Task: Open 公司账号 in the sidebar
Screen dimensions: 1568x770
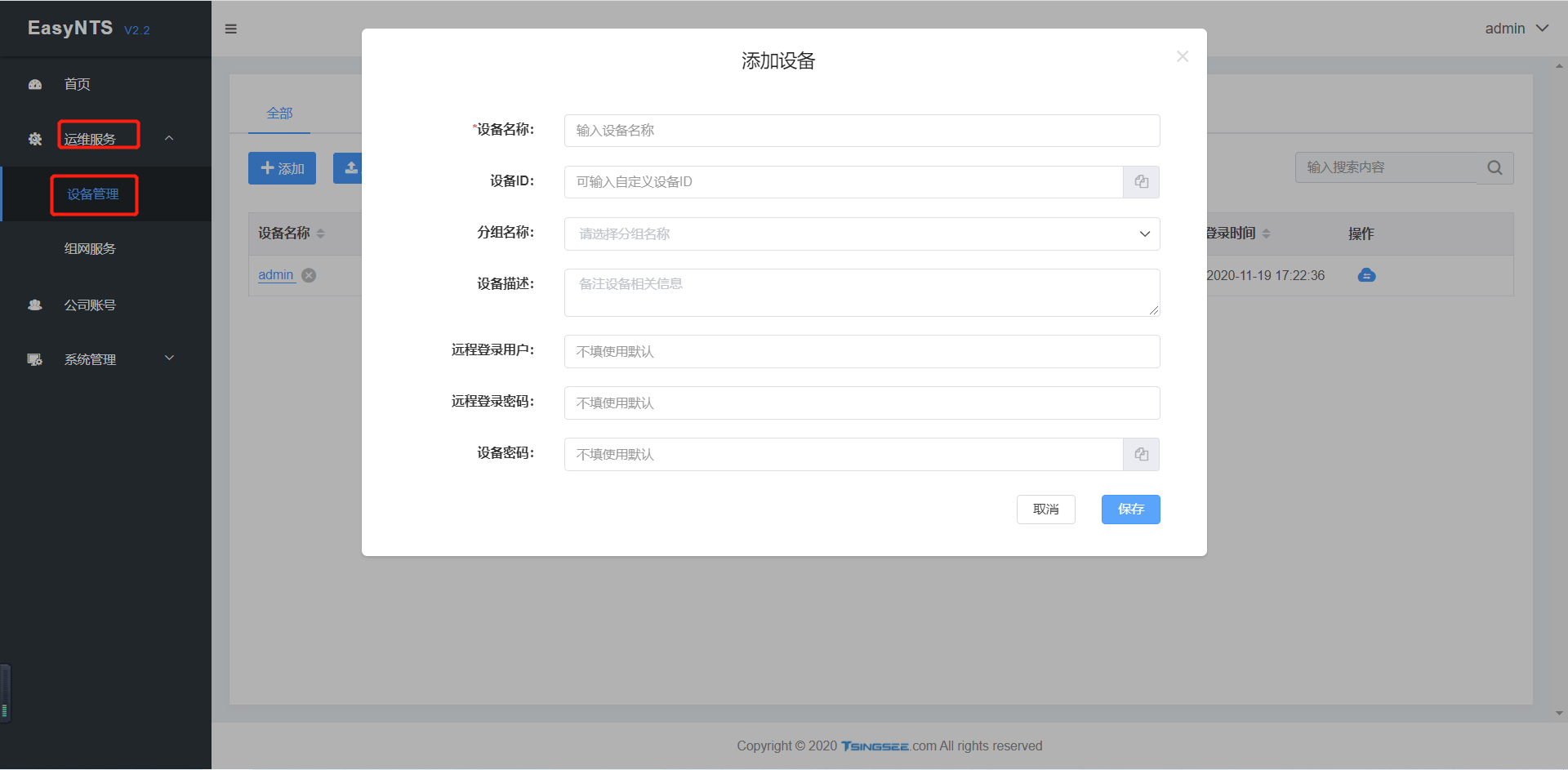Action: 90,305
